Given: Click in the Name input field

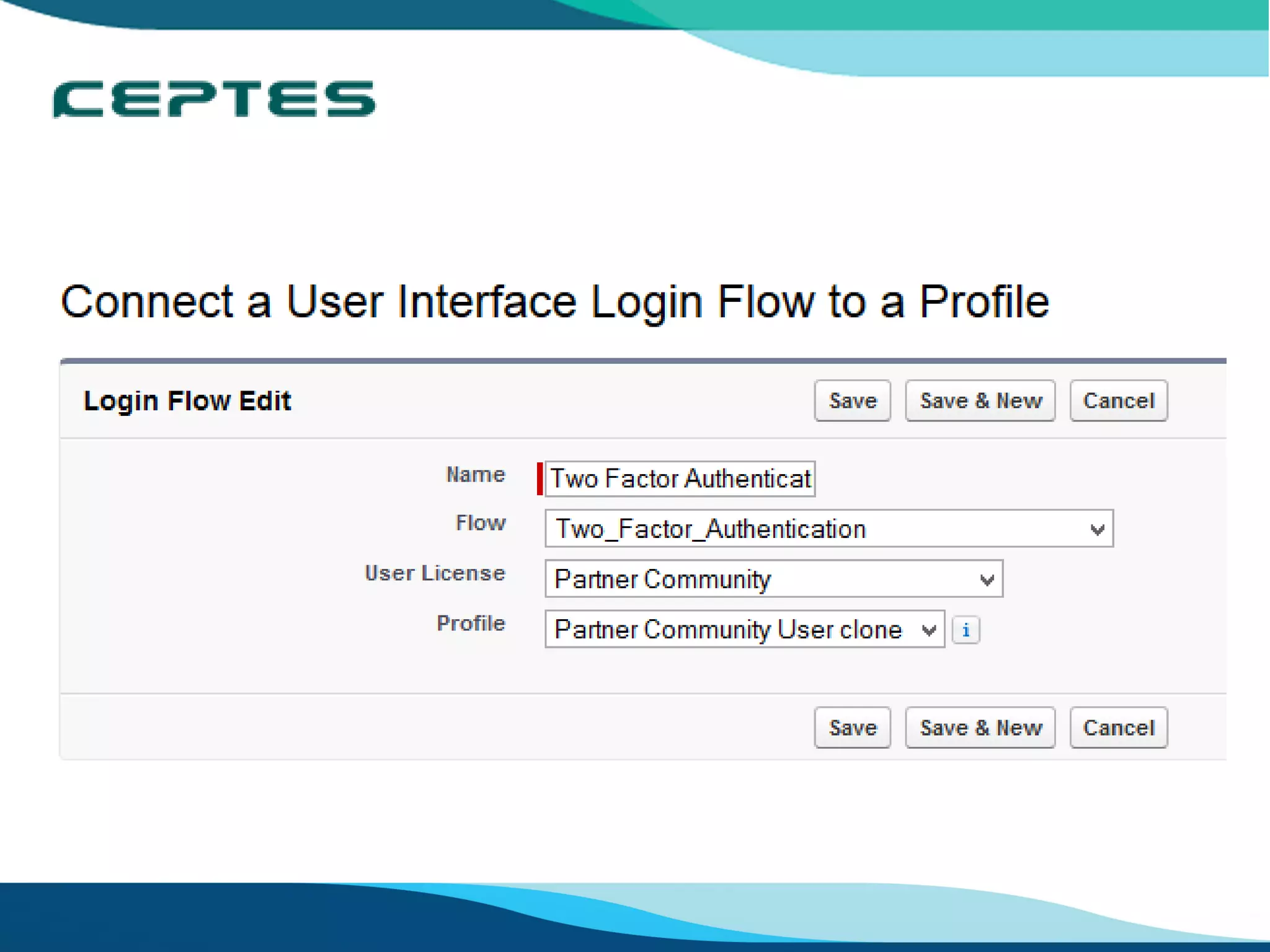Looking at the screenshot, I should coord(680,478).
